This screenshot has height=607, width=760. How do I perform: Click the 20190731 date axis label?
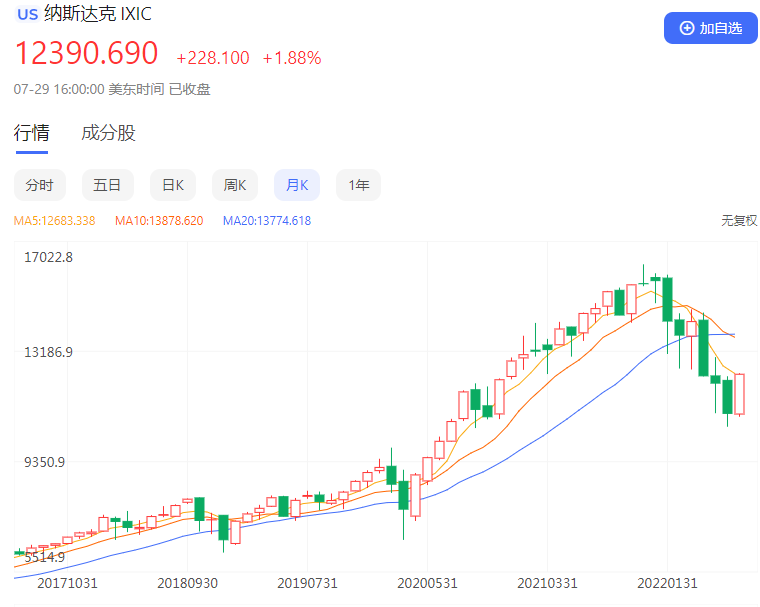(x=307, y=583)
